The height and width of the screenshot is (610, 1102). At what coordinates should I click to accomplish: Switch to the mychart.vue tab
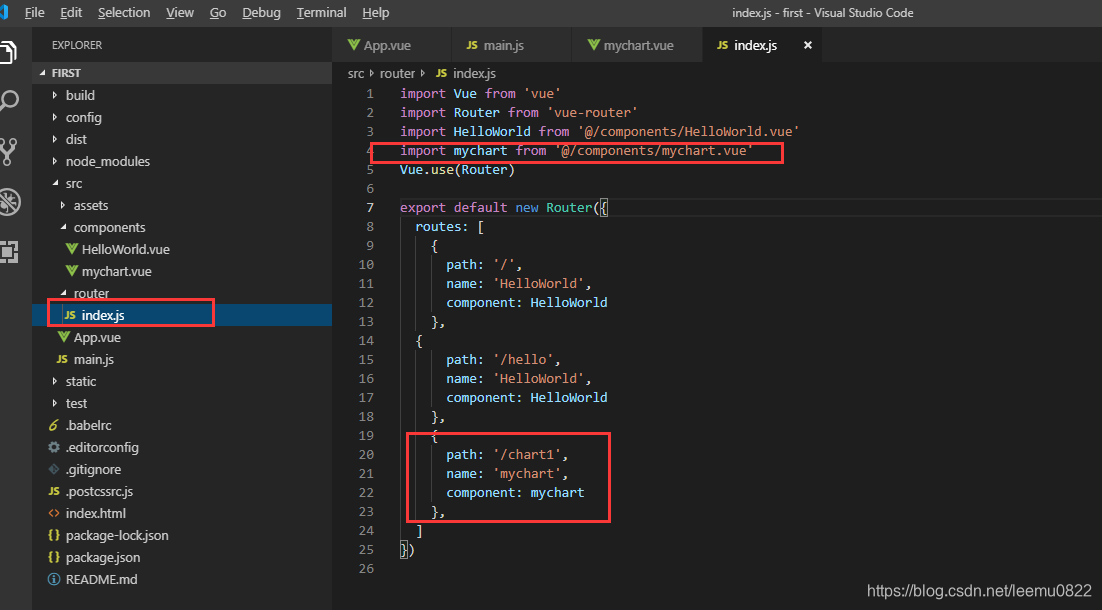pos(630,45)
